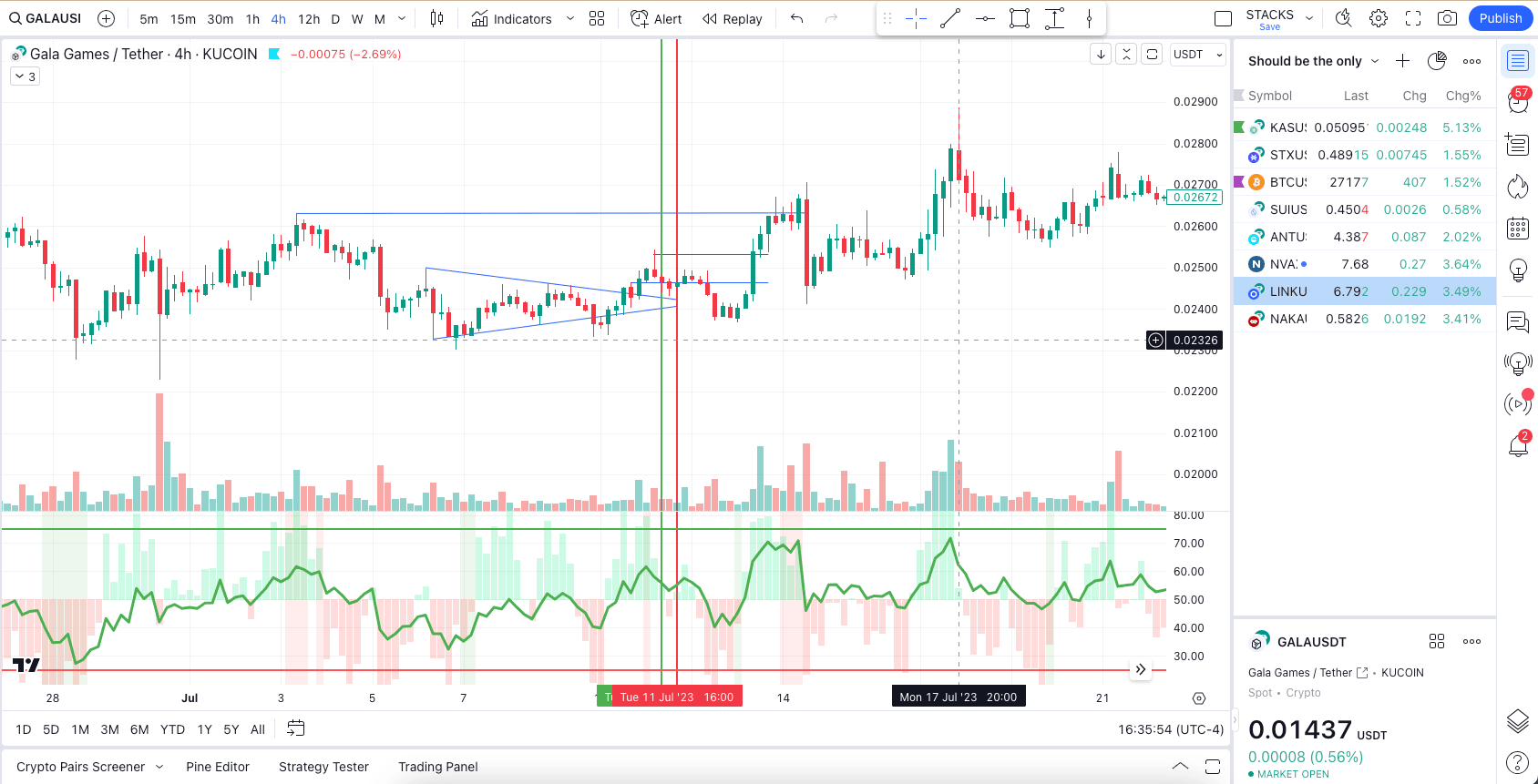Open the Indicators favorites dropdown chevron
The width and height of the screenshot is (1538, 784).
click(570, 19)
